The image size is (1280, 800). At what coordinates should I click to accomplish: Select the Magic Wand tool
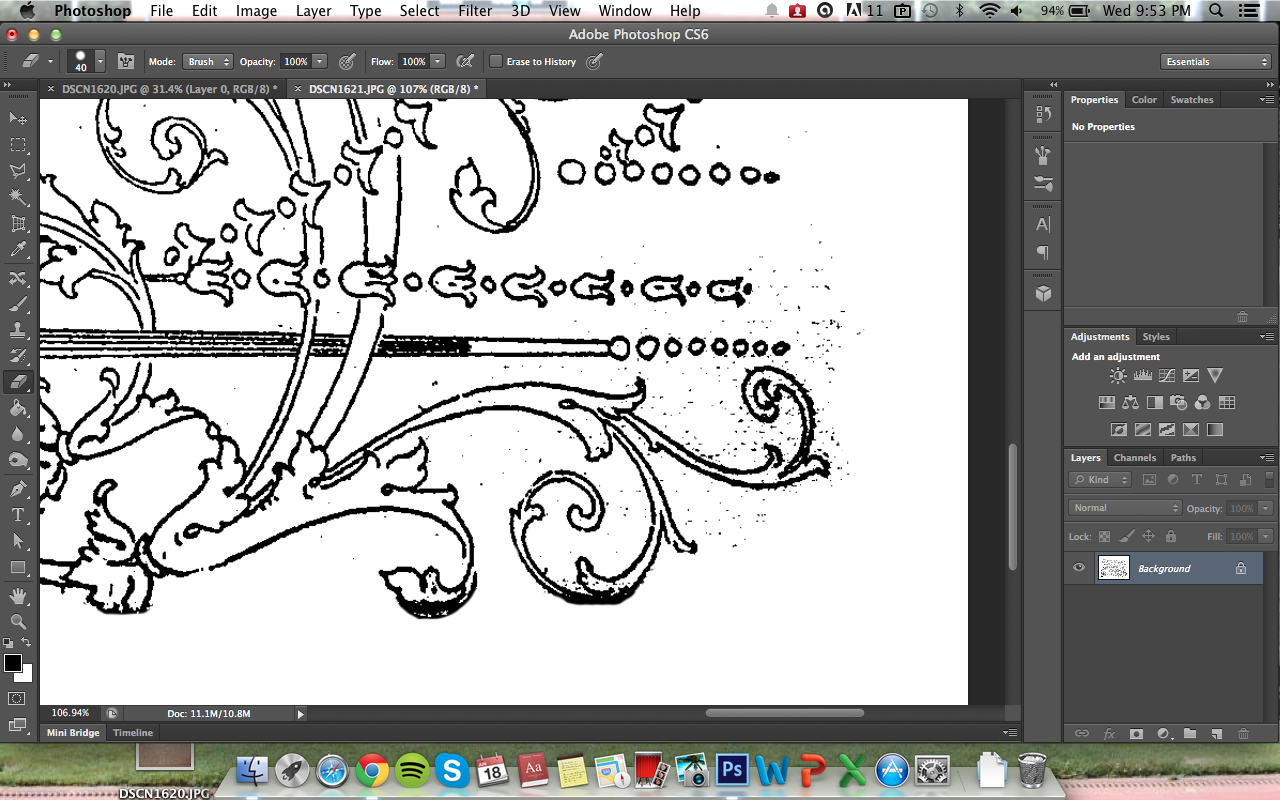pos(18,198)
